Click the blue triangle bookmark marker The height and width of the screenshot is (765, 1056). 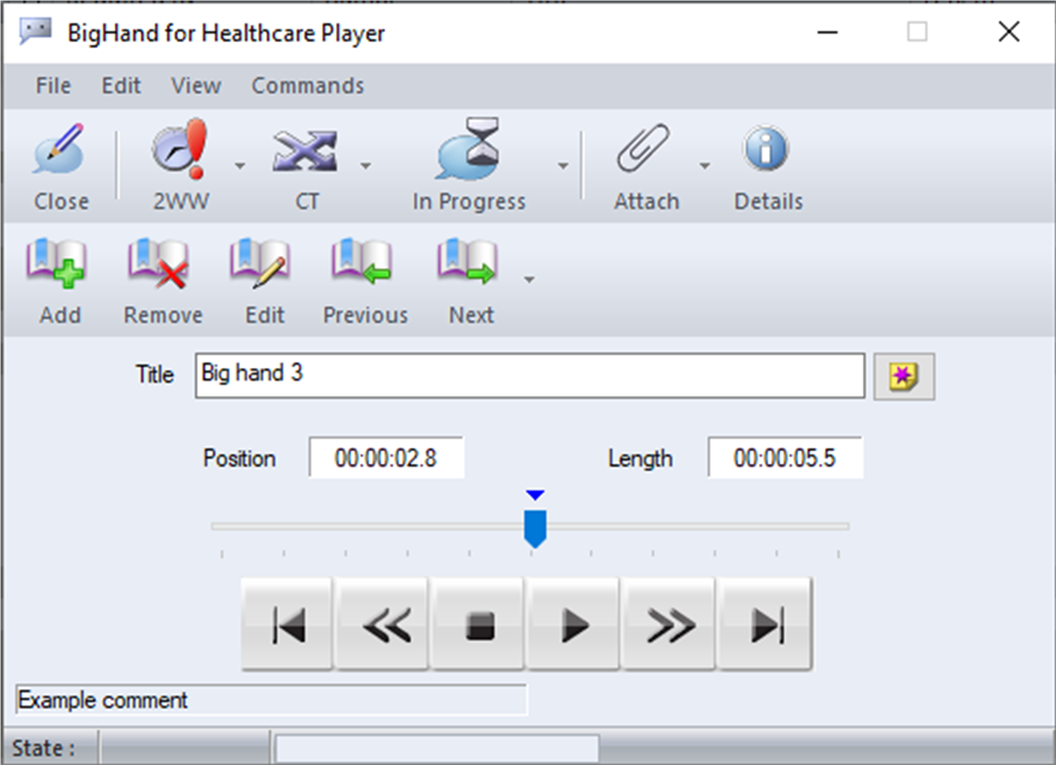coord(535,495)
